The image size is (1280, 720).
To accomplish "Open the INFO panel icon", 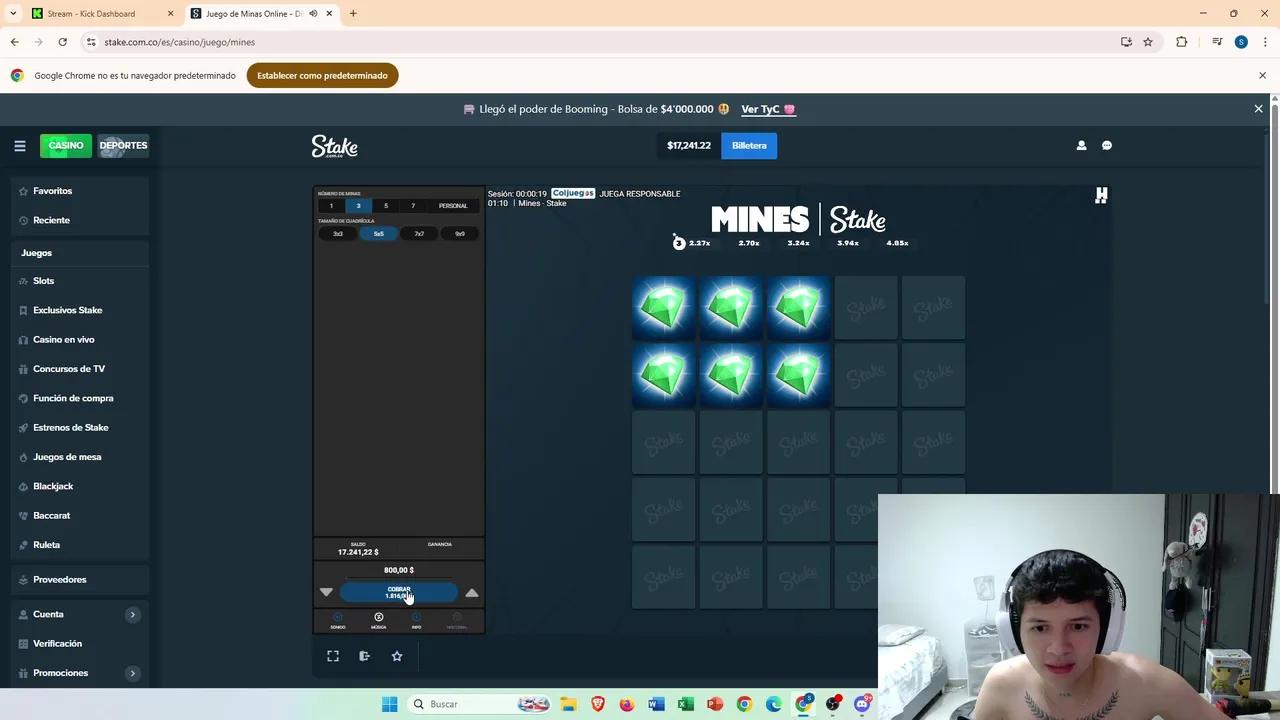I will pyautogui.click(x=417, y=620).
